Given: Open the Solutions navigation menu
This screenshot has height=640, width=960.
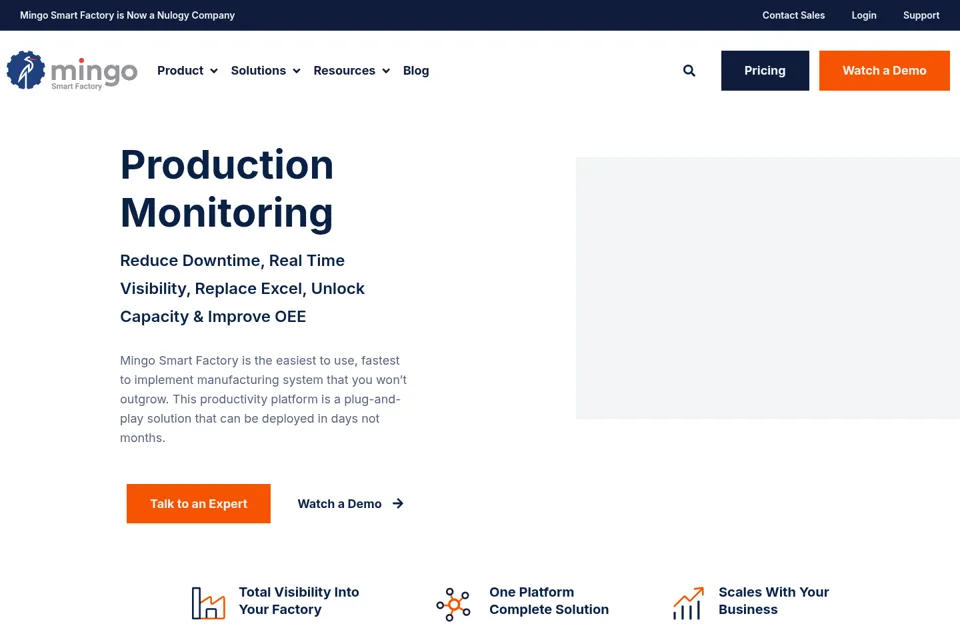Looking at the screenshot, I should click(x=266, y=70).
